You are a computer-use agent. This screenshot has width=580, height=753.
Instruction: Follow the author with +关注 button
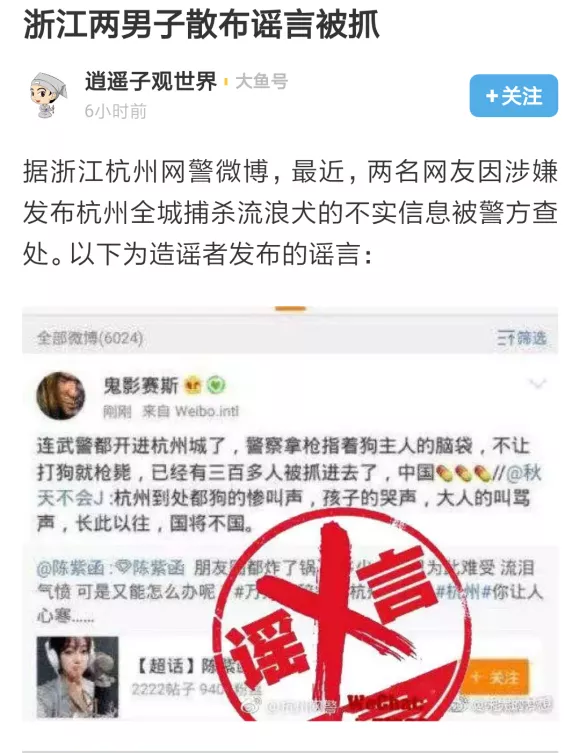coord(513,96)
